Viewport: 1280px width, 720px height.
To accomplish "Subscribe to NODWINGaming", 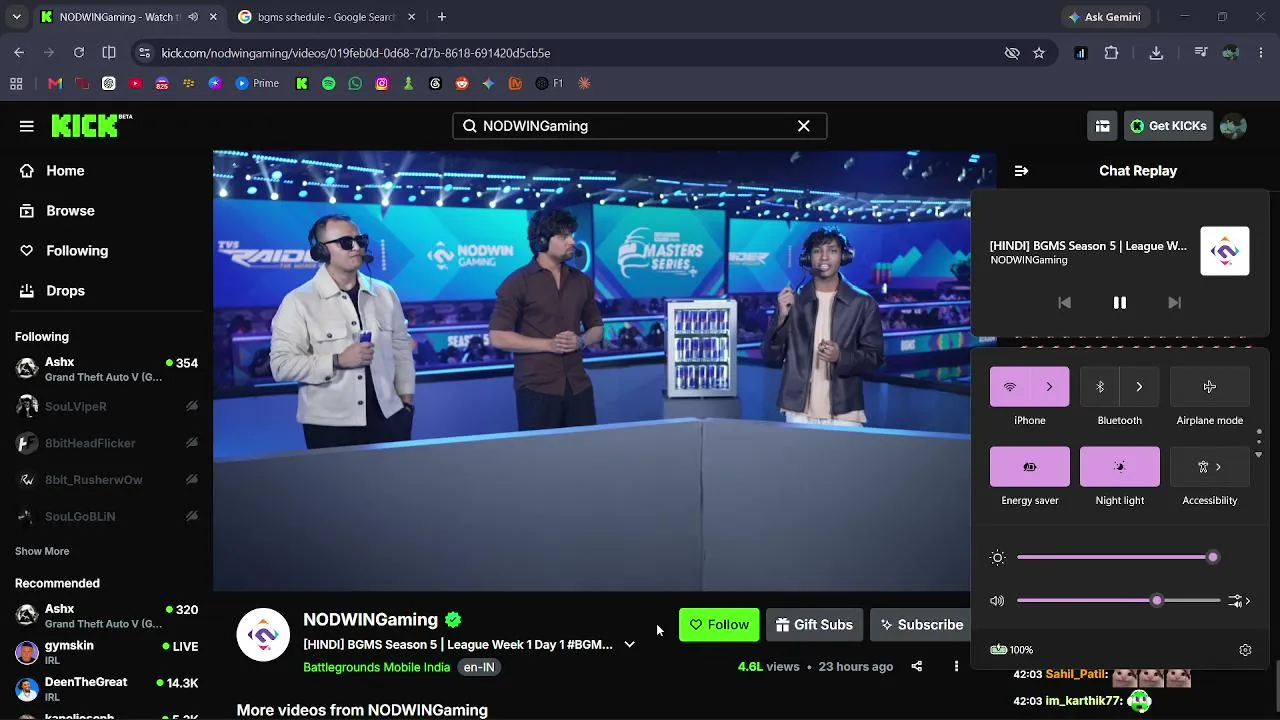I will pyautogui.click(x=921, y=625).
